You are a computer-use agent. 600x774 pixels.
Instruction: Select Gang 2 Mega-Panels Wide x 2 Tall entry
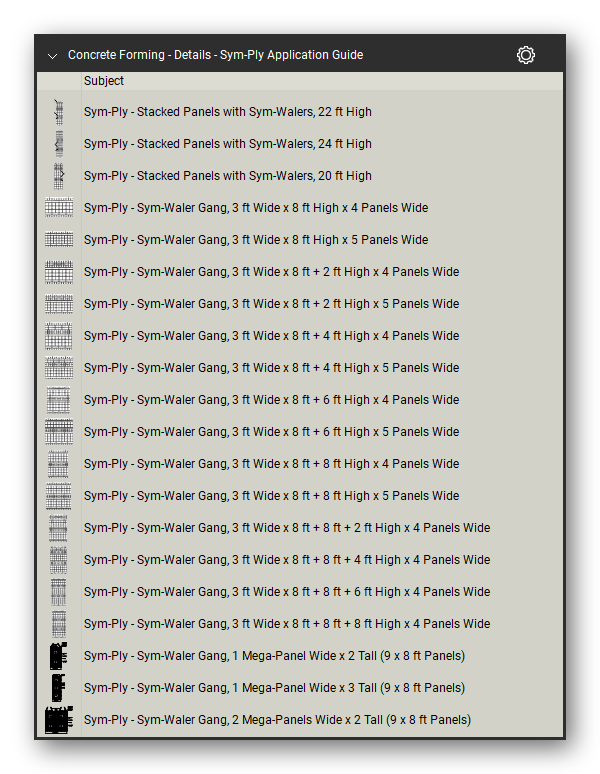click(x=277, y=720)
